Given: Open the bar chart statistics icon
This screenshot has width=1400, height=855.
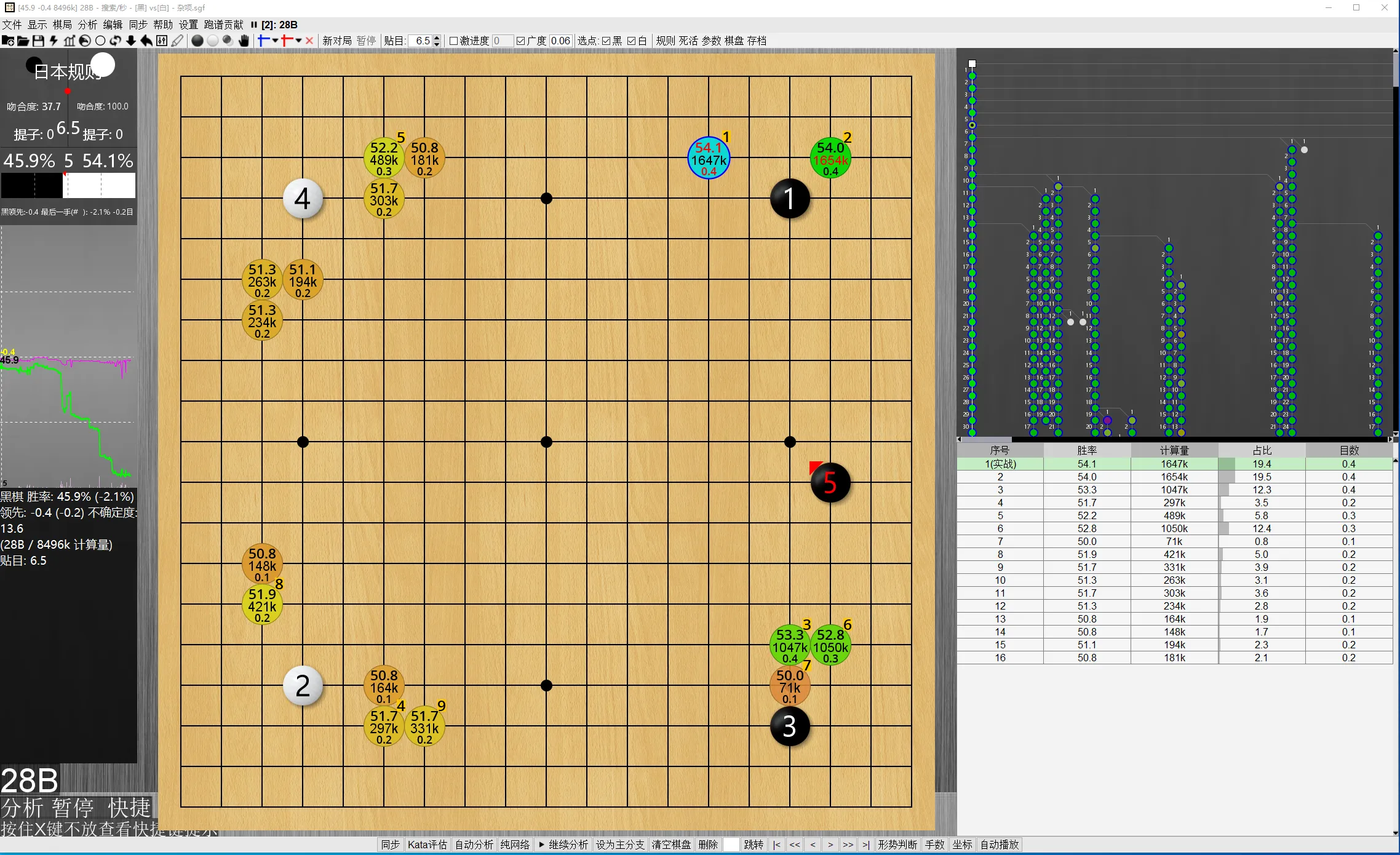Looking at the screenshot, I should [69, 41].
